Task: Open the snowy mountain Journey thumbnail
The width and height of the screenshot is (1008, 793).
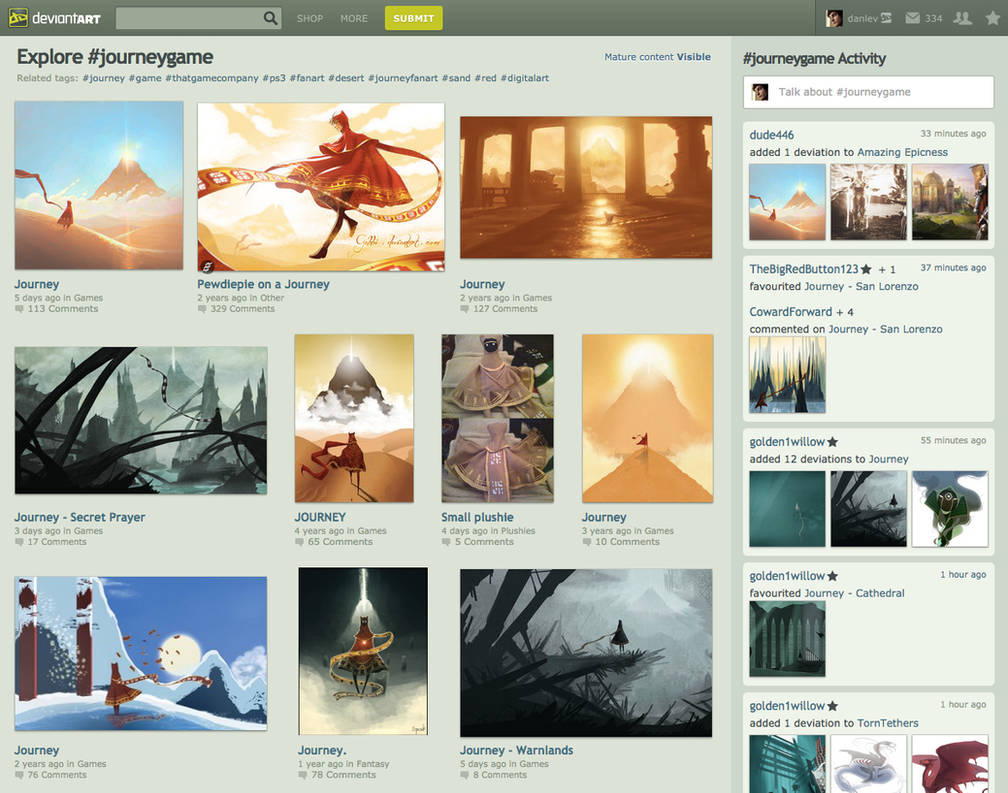Action: pyautogui.click(x=141, y=653)
